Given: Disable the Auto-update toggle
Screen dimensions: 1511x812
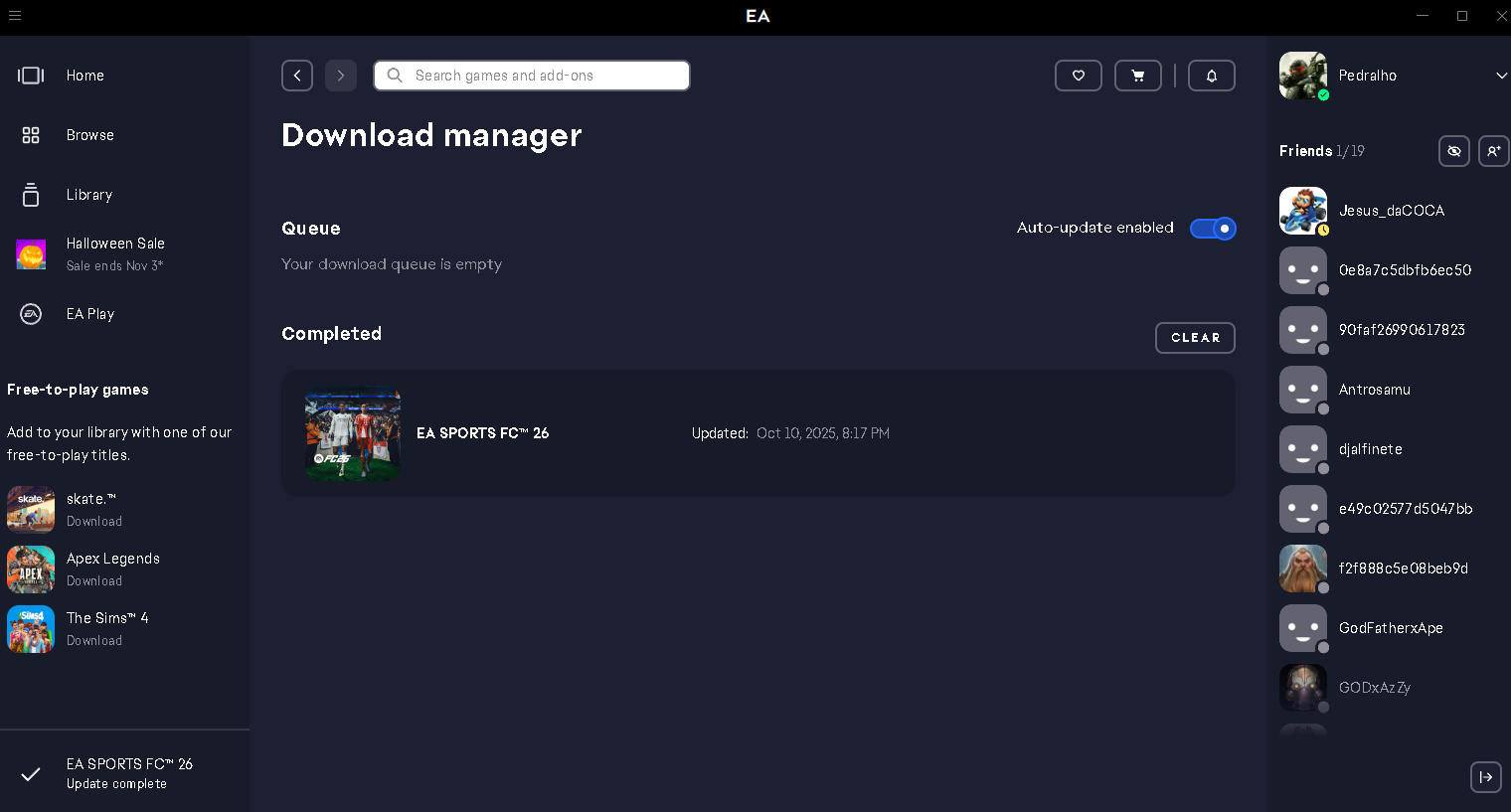Looking at the screenshot, I should [1212, 229].
